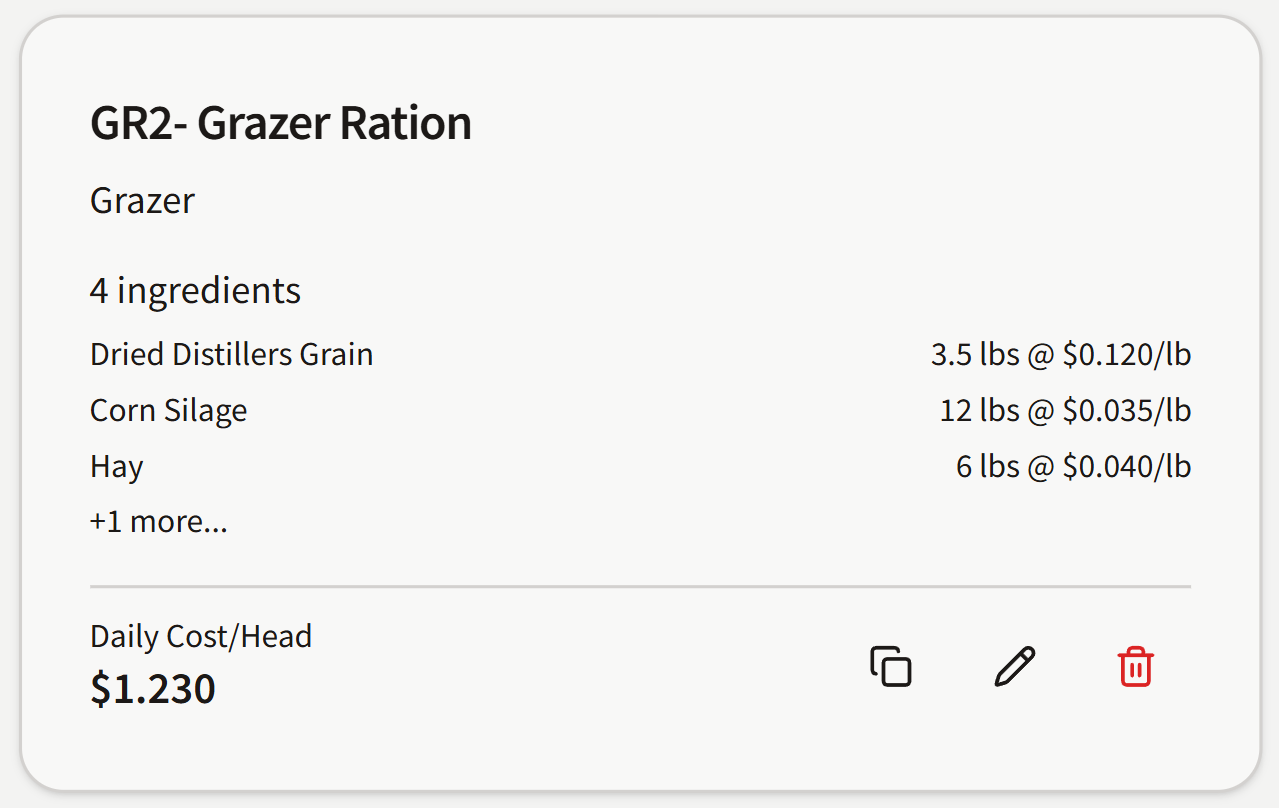Expand the "+1 more..." ingredients list

(159, 522)
